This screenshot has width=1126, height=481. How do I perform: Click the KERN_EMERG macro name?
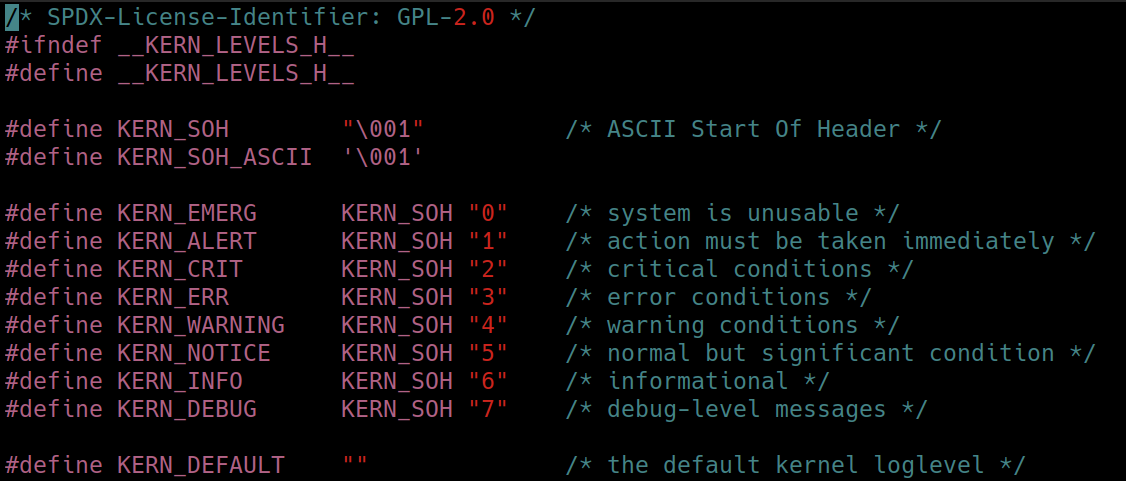tap(186, 214)
